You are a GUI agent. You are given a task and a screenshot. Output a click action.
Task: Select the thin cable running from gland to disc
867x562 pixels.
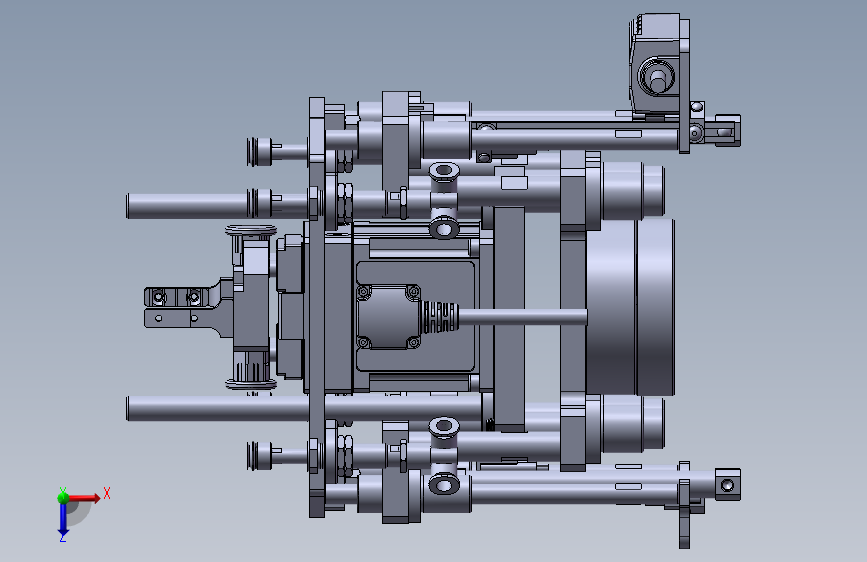(523, 317)
